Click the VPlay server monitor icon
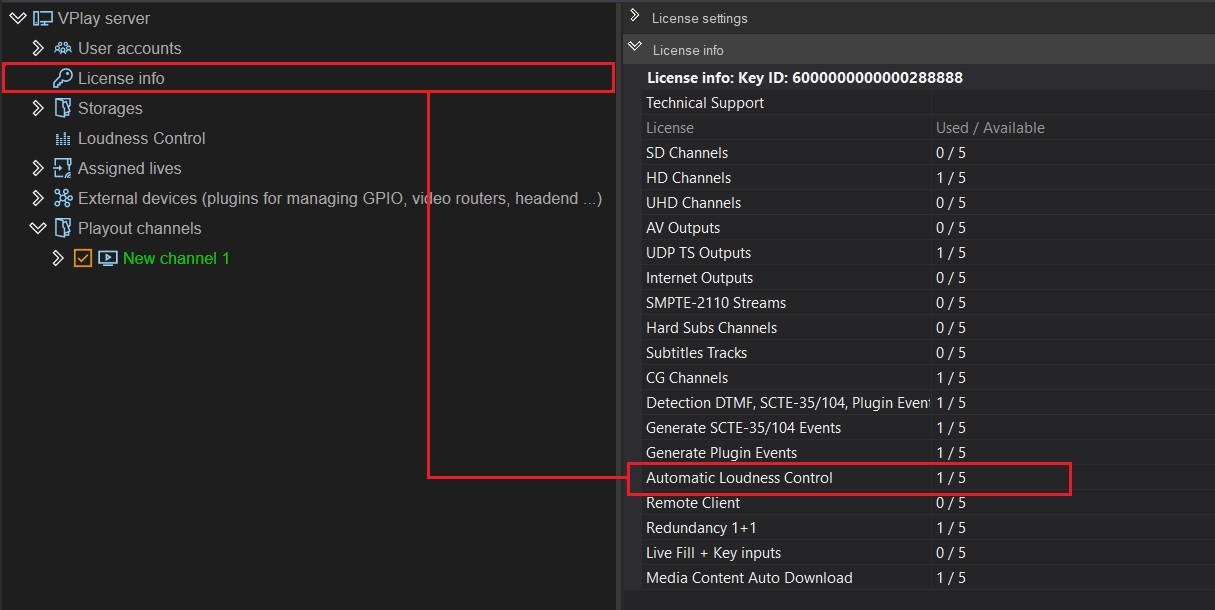 [43, 18]
